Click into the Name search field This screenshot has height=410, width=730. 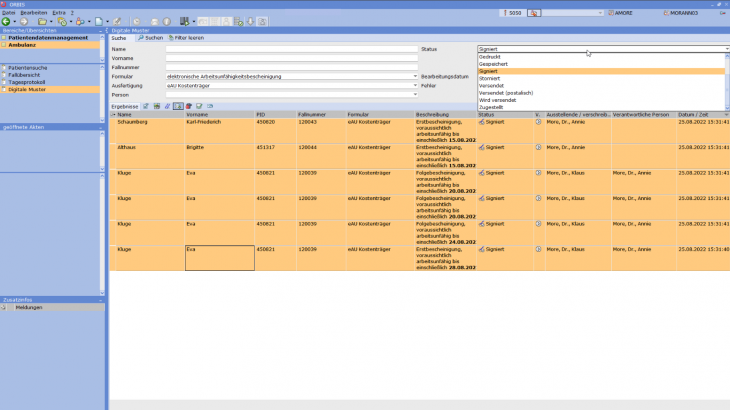290,48
